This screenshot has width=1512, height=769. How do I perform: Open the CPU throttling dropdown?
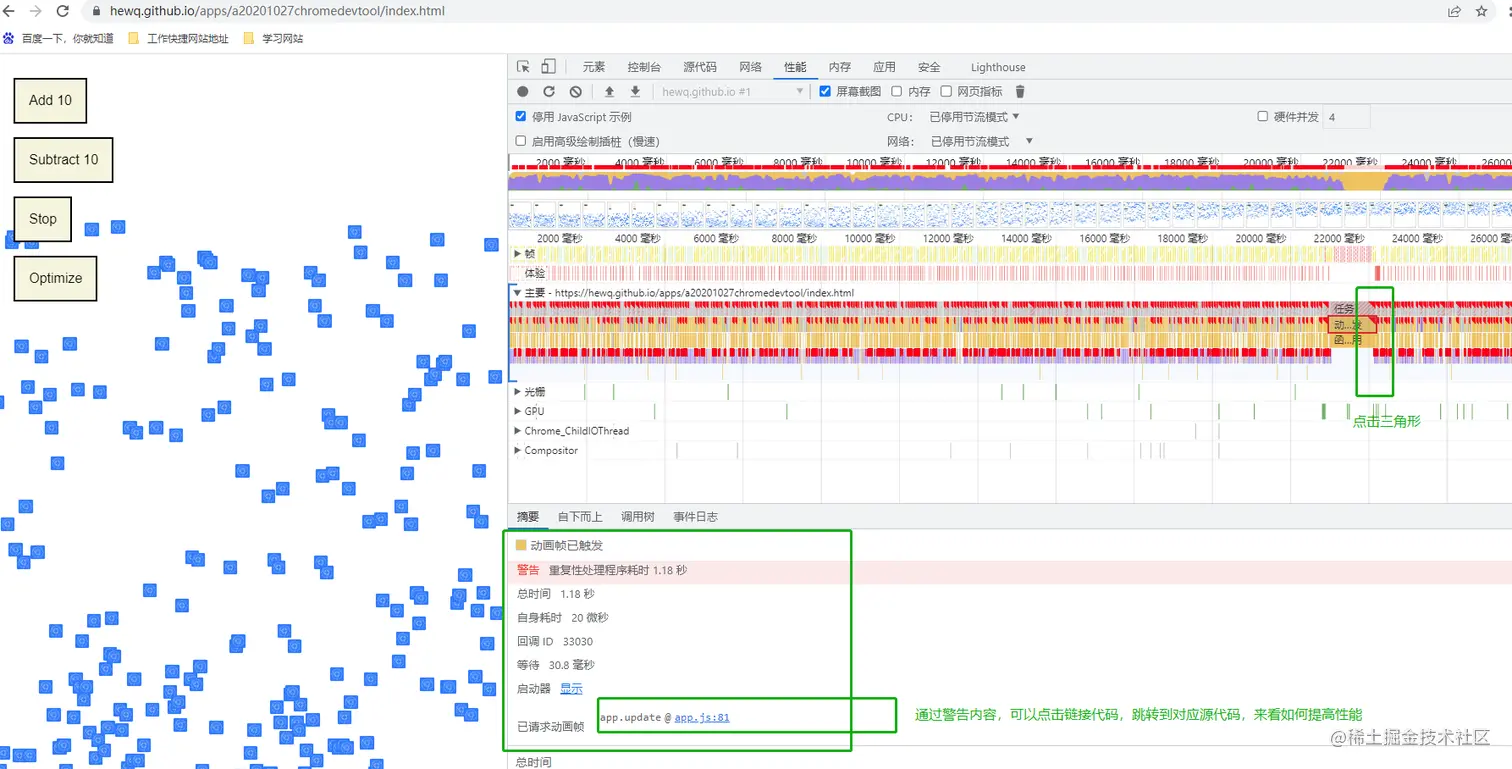pos(974,117)
